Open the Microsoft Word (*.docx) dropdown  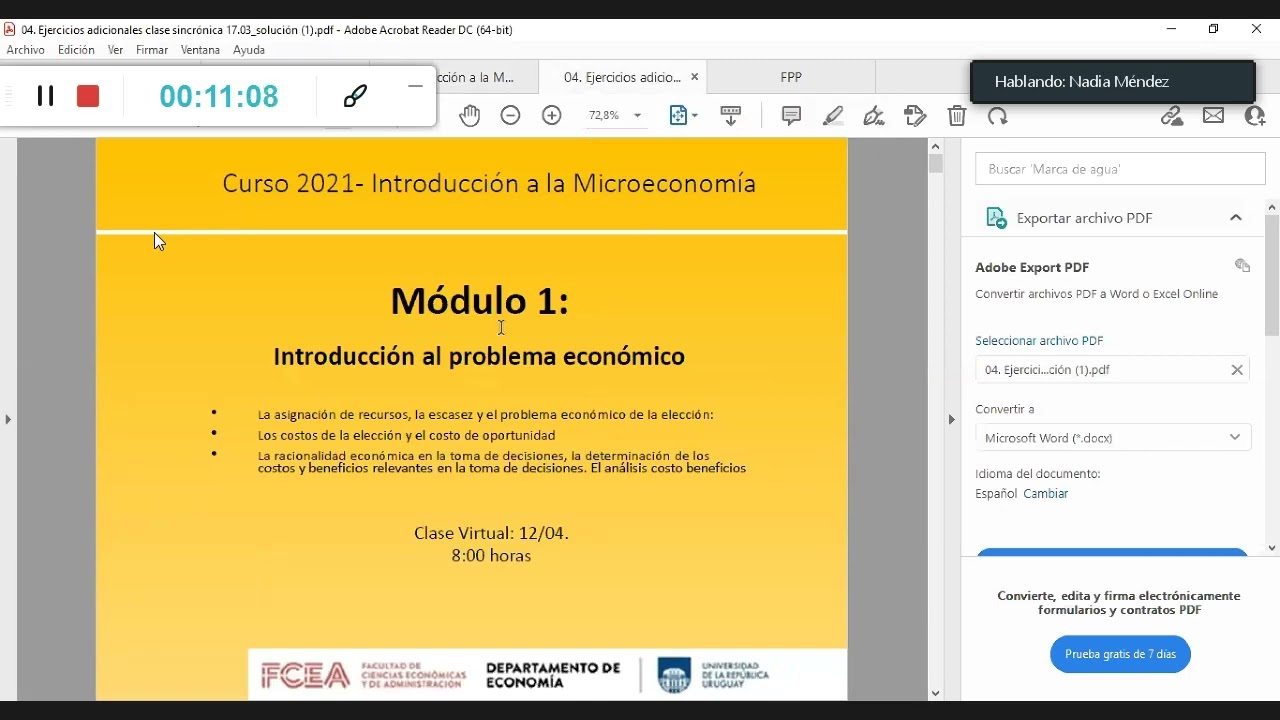pos(1113,438)
